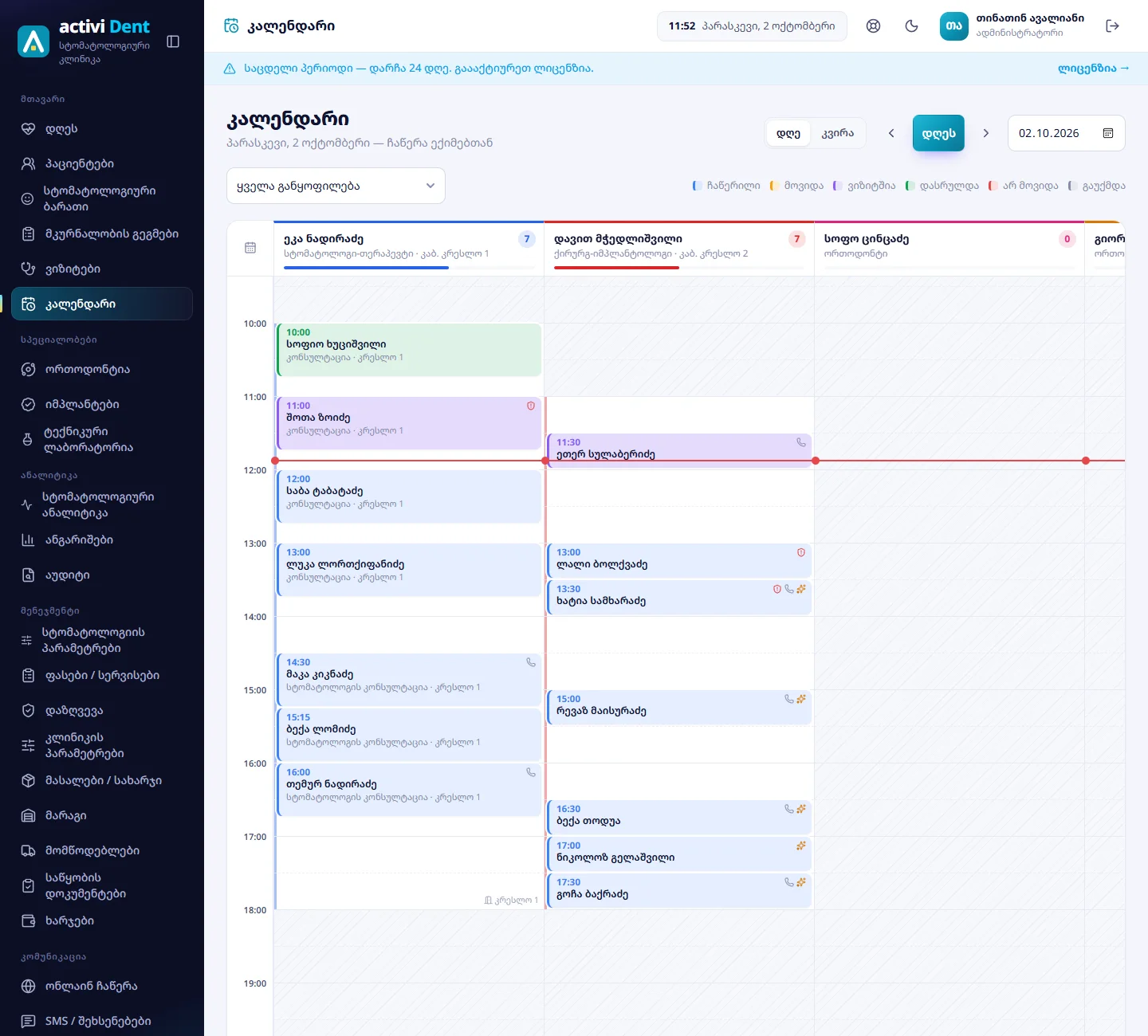Click the ანგარიშები bar chart icon
Viewport: 1148px width, 1036px height.
click(x=28, y=540)
